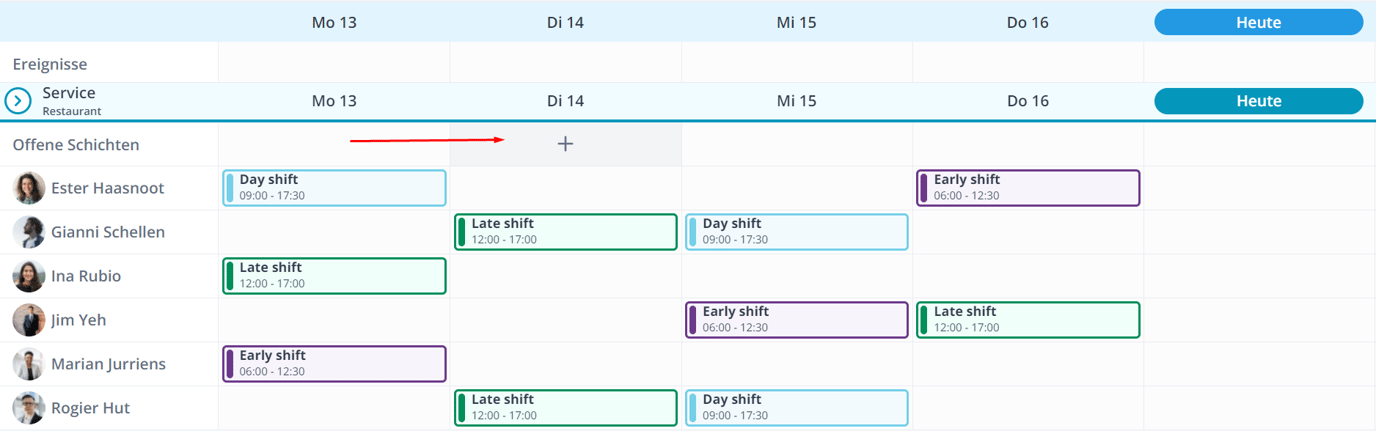Click Ester Haasnoot's profile photo
This screenshot has height=431, width=1376.
coord(29,188)
